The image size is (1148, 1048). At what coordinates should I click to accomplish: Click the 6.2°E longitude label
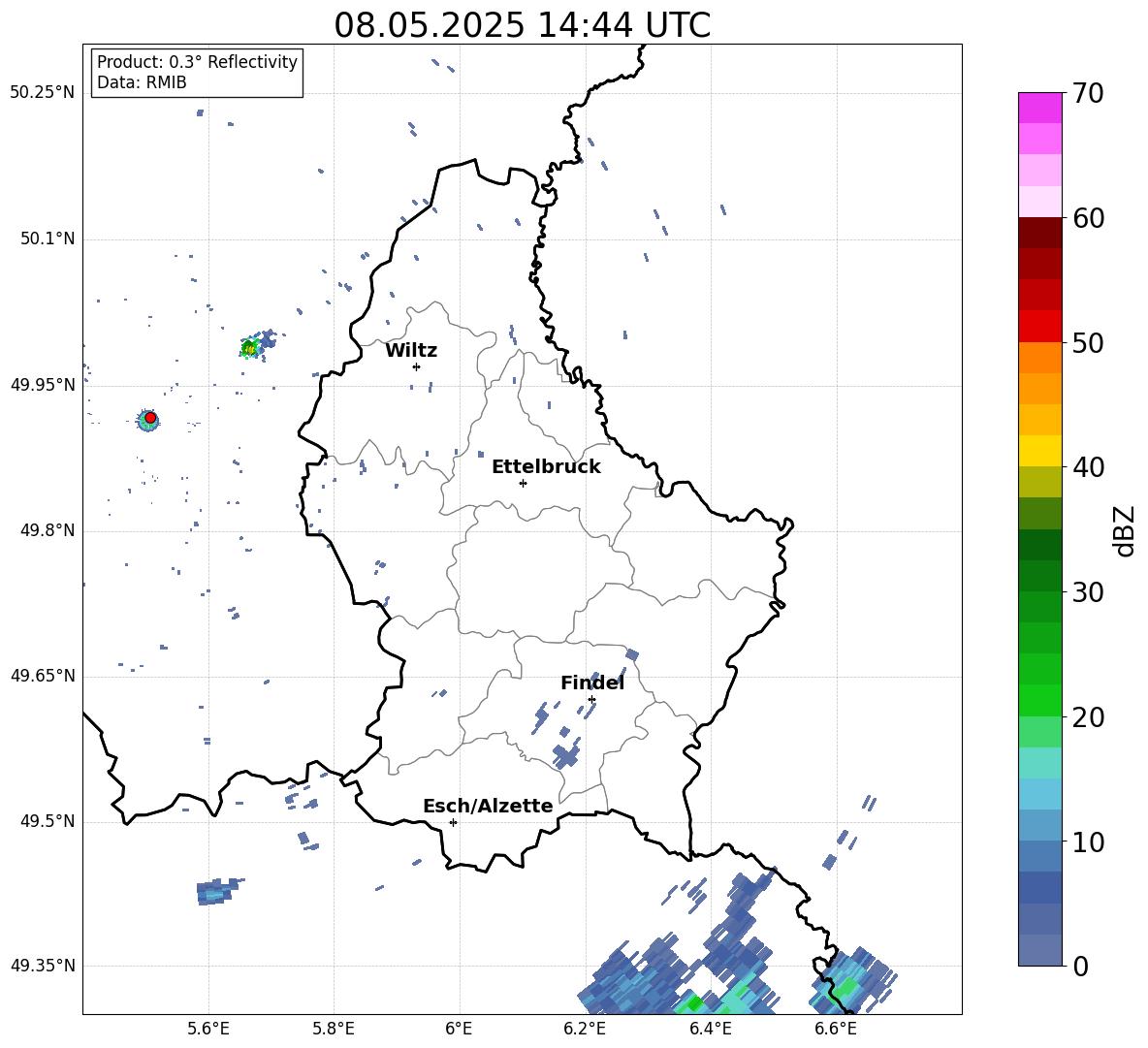[585, 1029]
